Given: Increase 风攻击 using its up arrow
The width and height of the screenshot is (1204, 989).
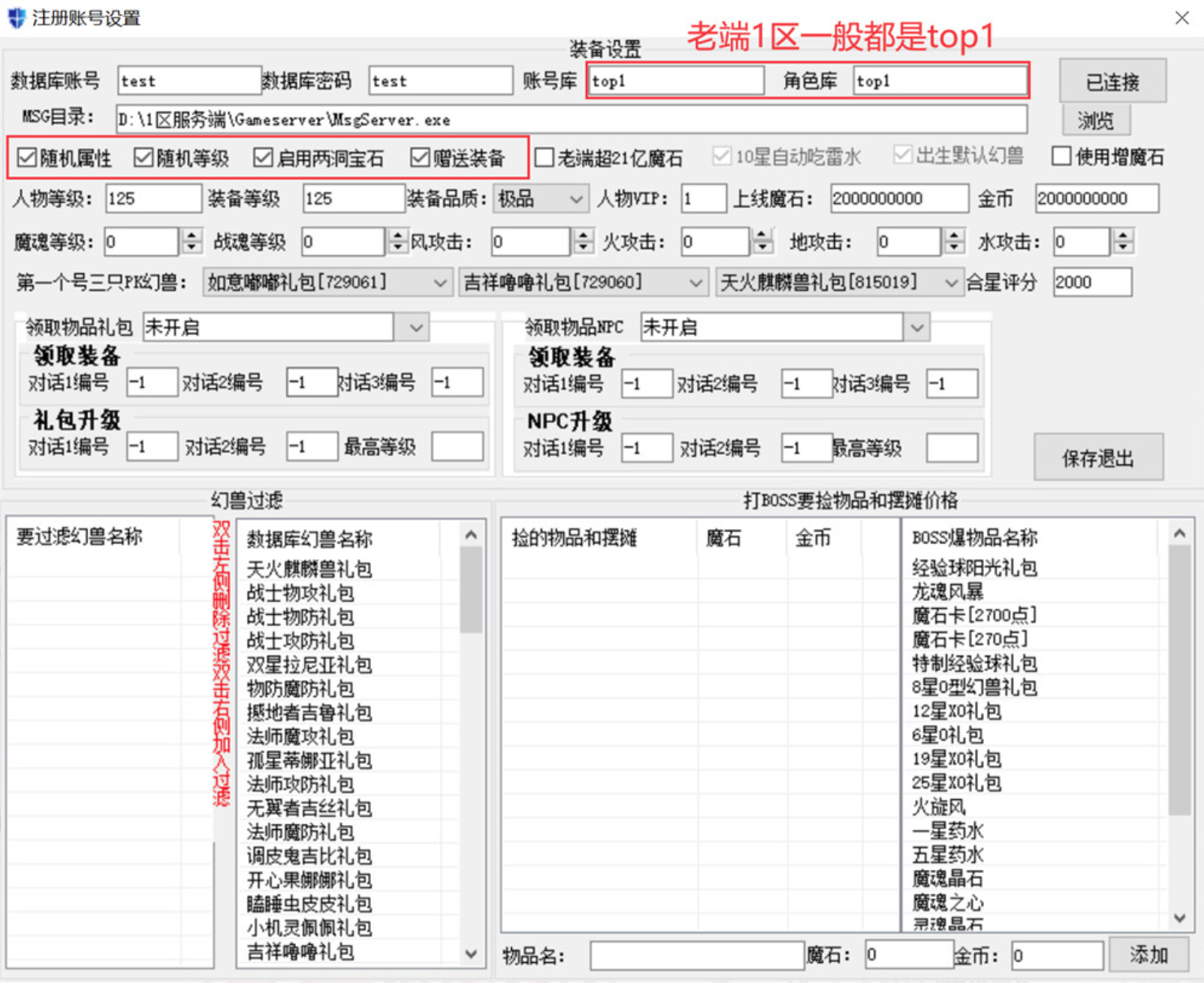Looking at the screenshot, I should (x=584, y=236).
